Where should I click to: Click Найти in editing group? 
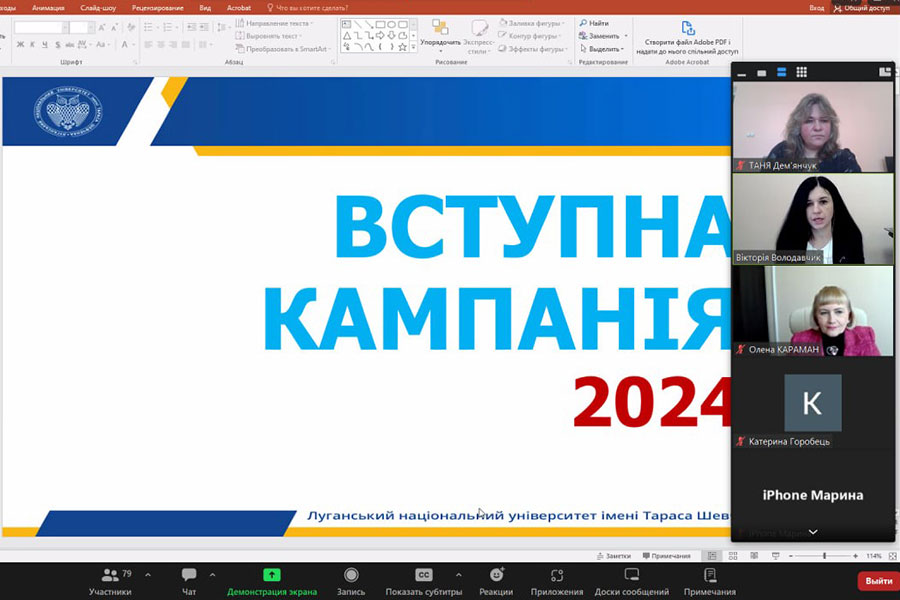pyautogui.click(x=594, y=23)
